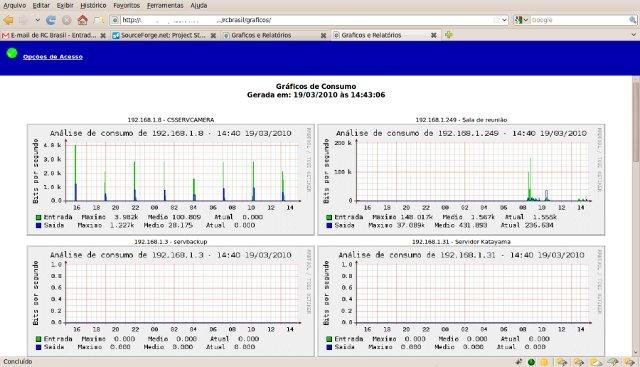Close the first Graficos e Relatórios tab
Image resolution: width=640 pixels, height=367 pixels.
pyautogui.click(x=323, y=36)
